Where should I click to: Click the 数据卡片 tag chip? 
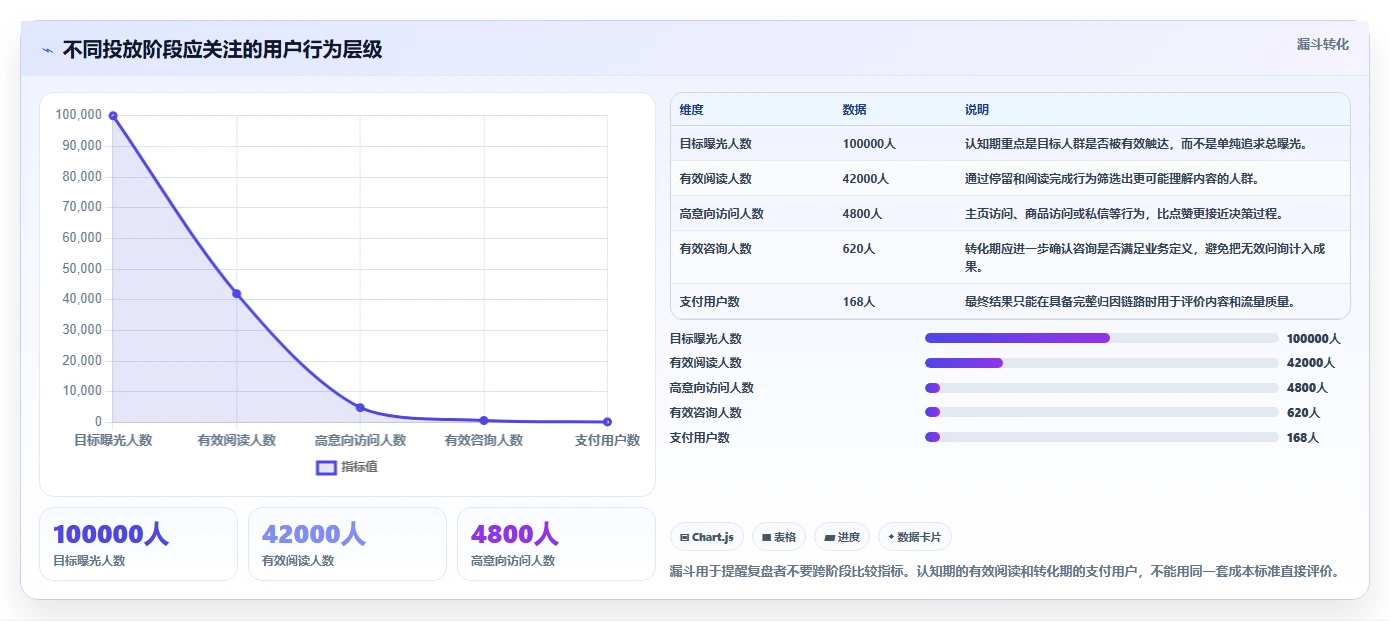coord(915,537)
